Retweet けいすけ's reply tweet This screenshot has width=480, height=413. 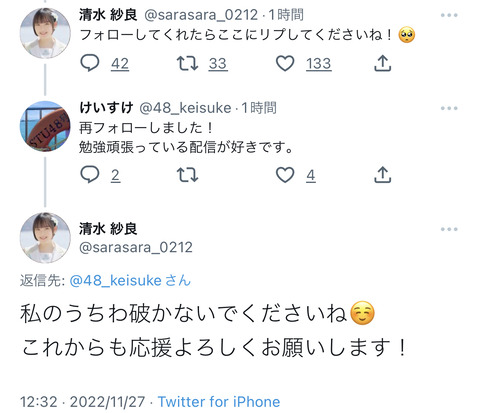pos(187,175)
